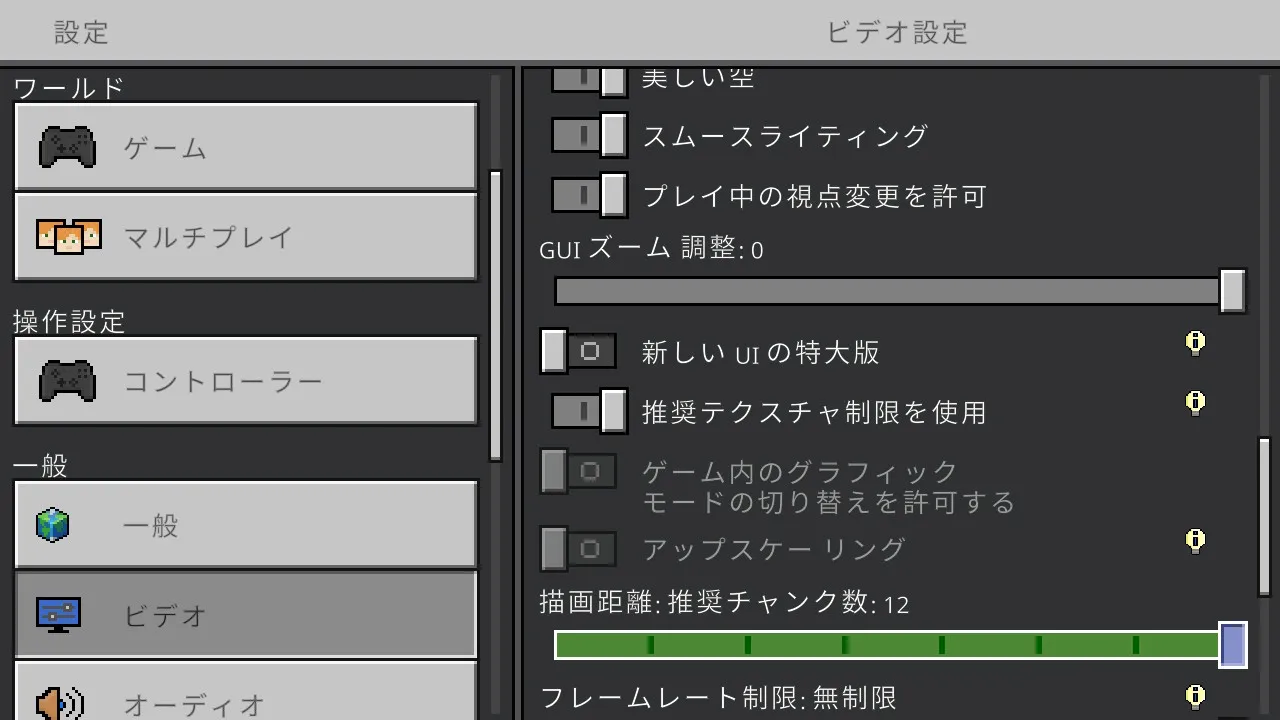This screenshot has width=1280, height=720.
Task: Click the speaker icon beside オーディオ
Action: 60,702
